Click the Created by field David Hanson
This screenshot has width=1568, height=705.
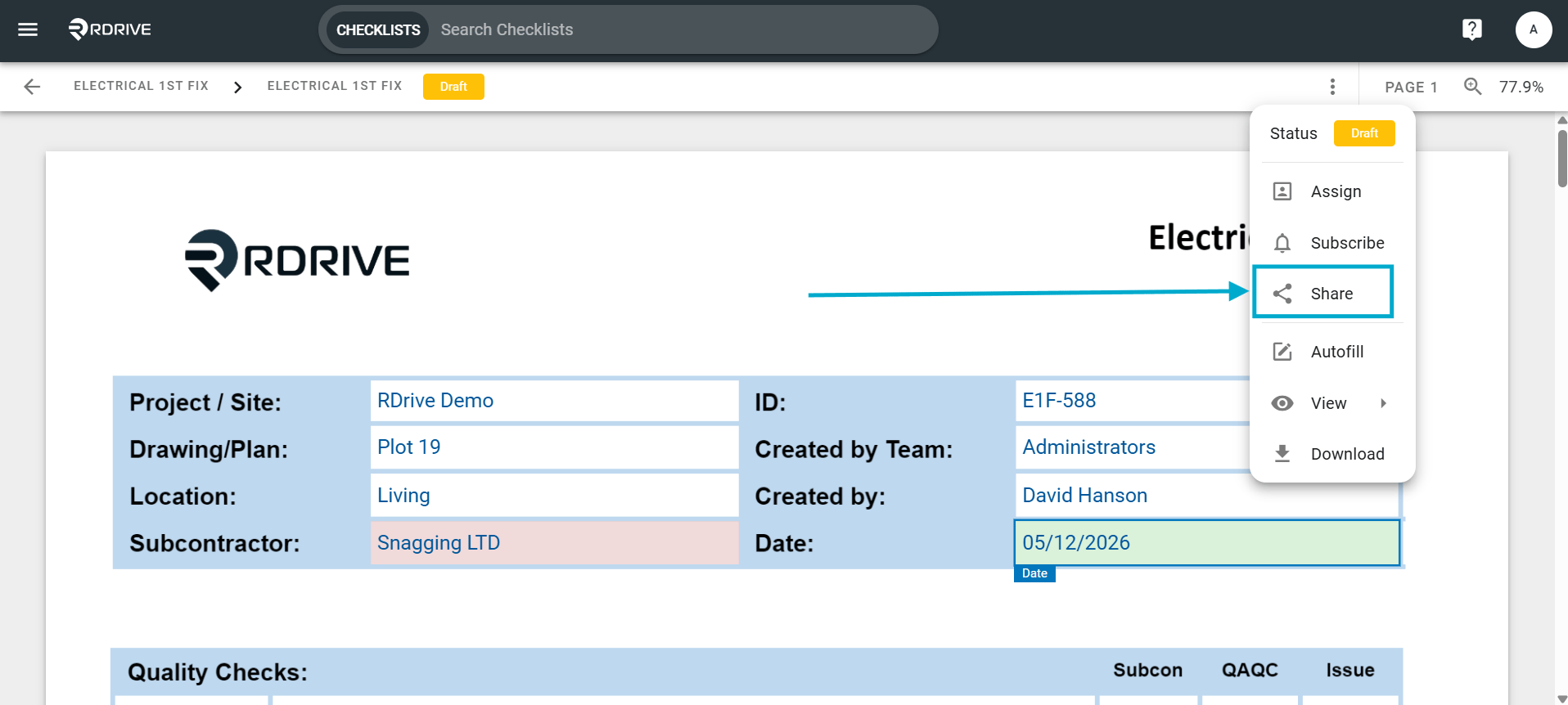pos(1207,496)
